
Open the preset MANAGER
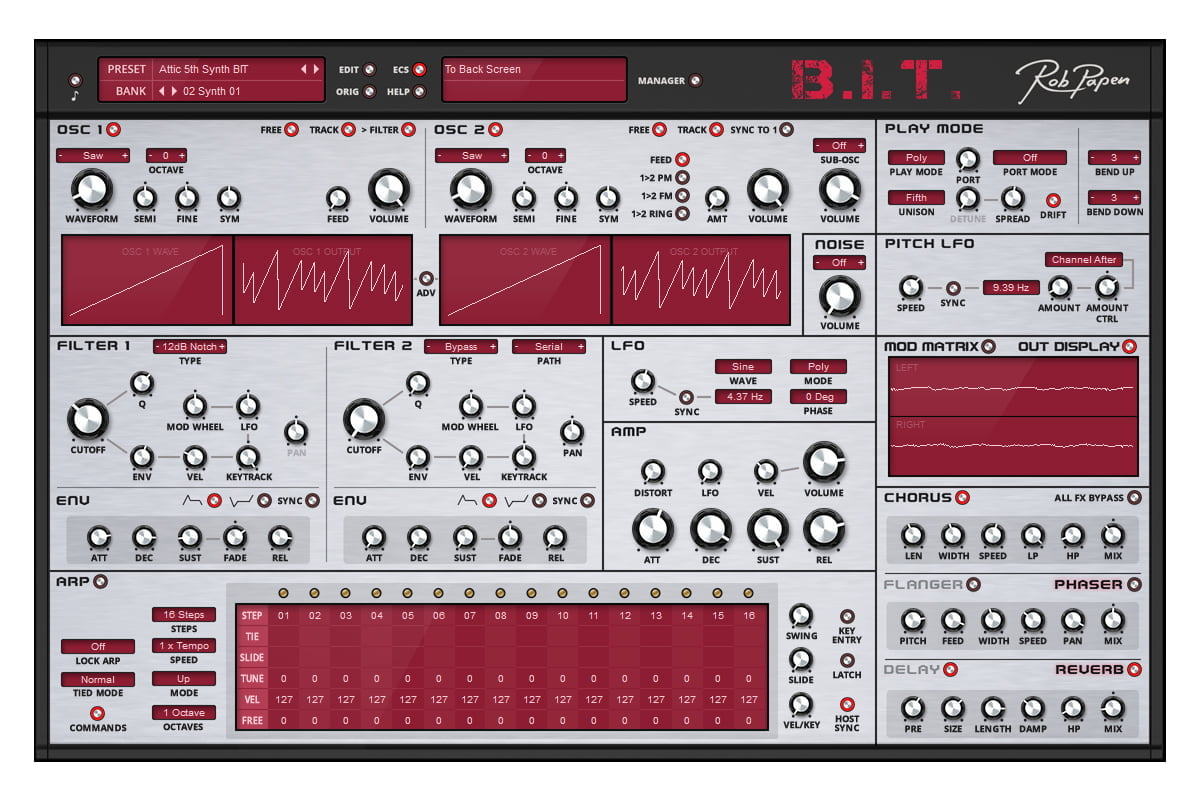[x=696, y=81]
